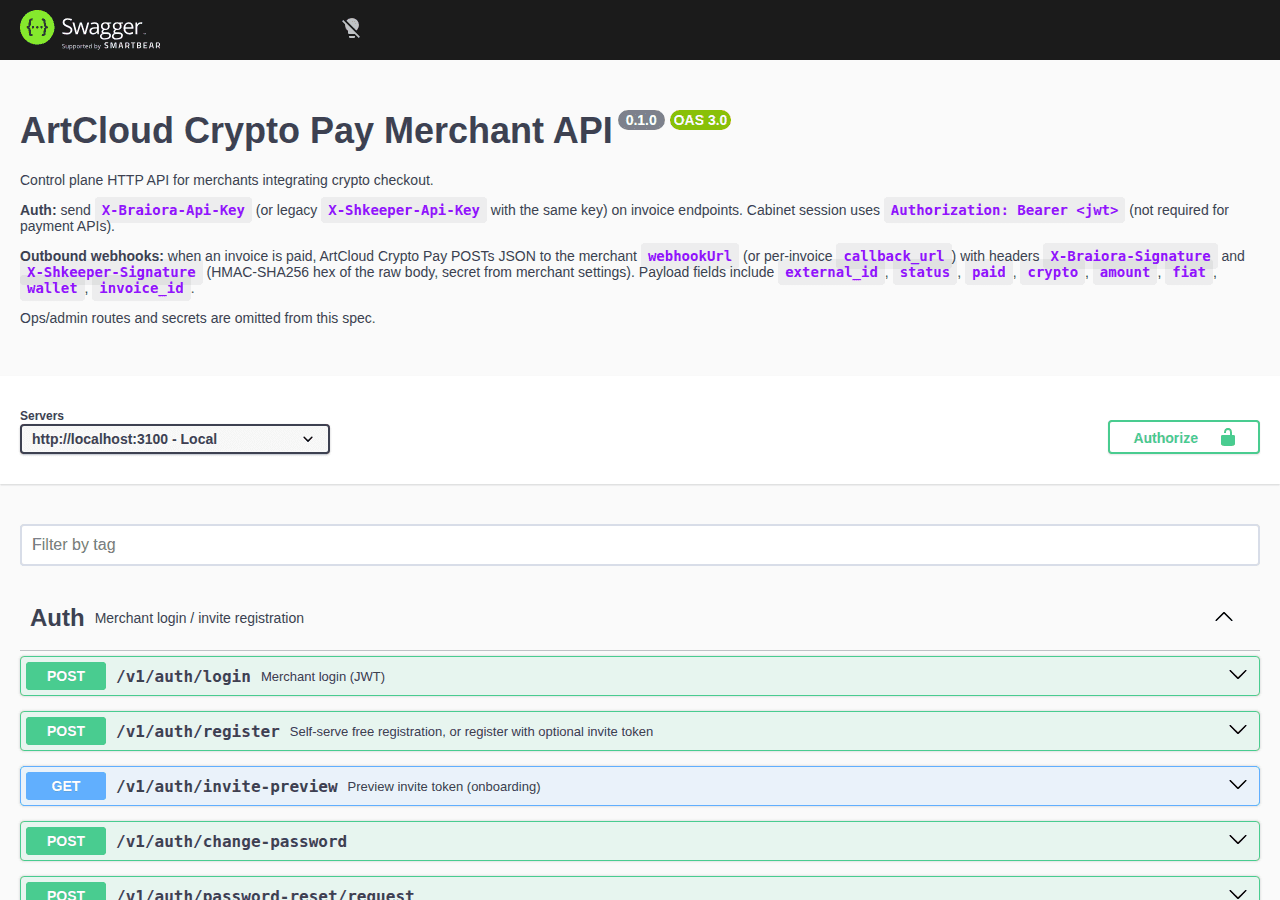
Task: Click the POST badge for change-password
Action: 66,841
